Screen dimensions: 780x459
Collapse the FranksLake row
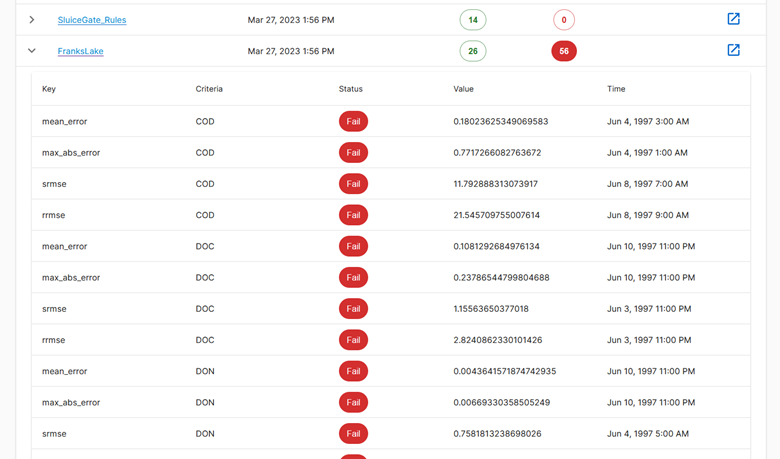pos(32,51)
